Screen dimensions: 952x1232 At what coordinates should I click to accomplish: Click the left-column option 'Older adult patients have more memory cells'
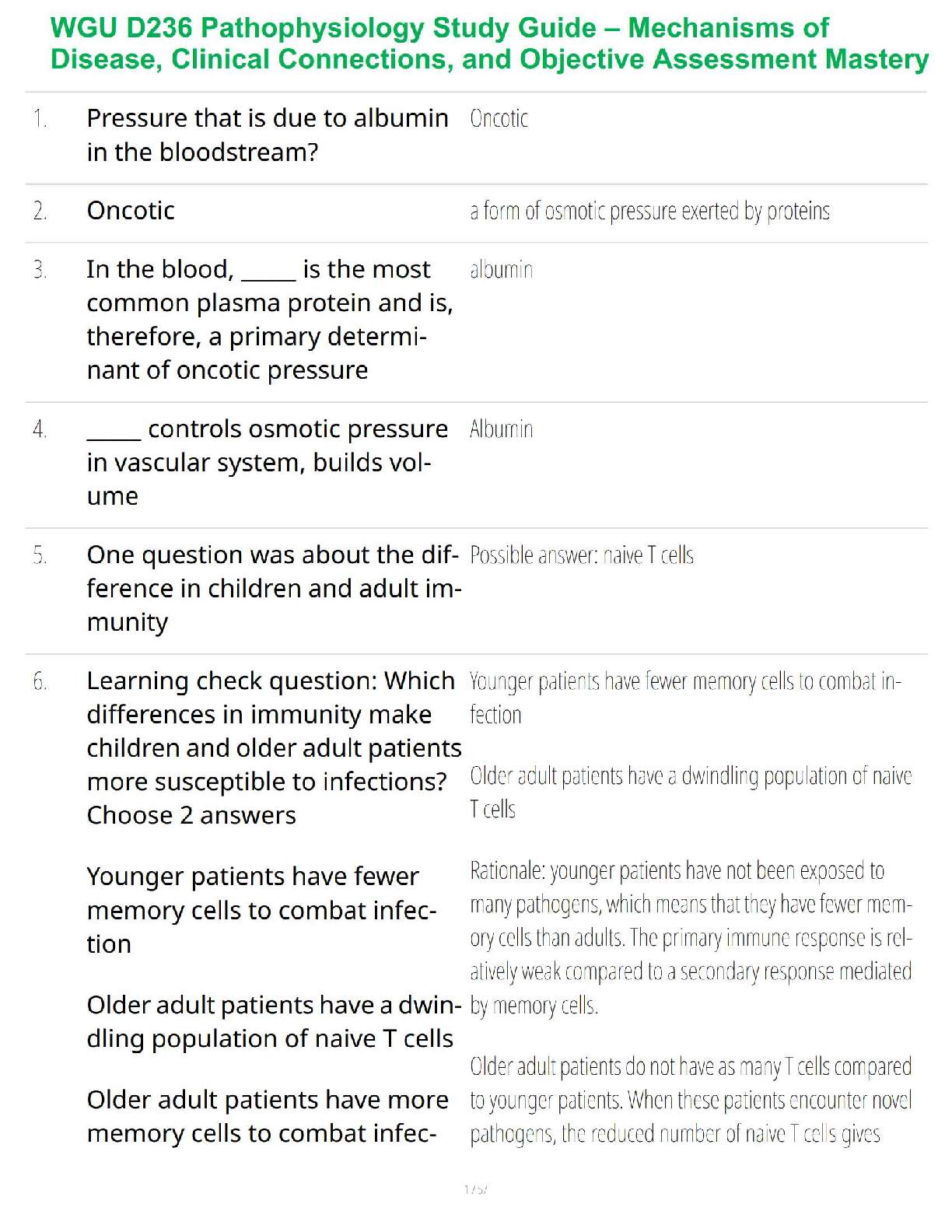coord(267,1116)
